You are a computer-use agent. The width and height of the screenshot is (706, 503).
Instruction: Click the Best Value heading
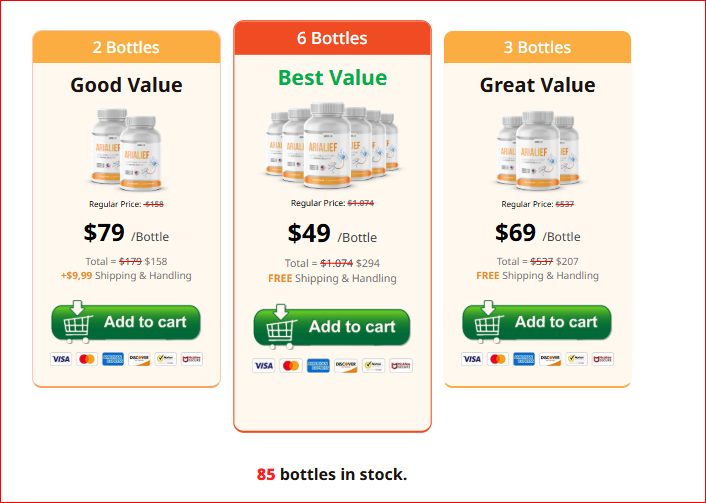tap(332, 77)
